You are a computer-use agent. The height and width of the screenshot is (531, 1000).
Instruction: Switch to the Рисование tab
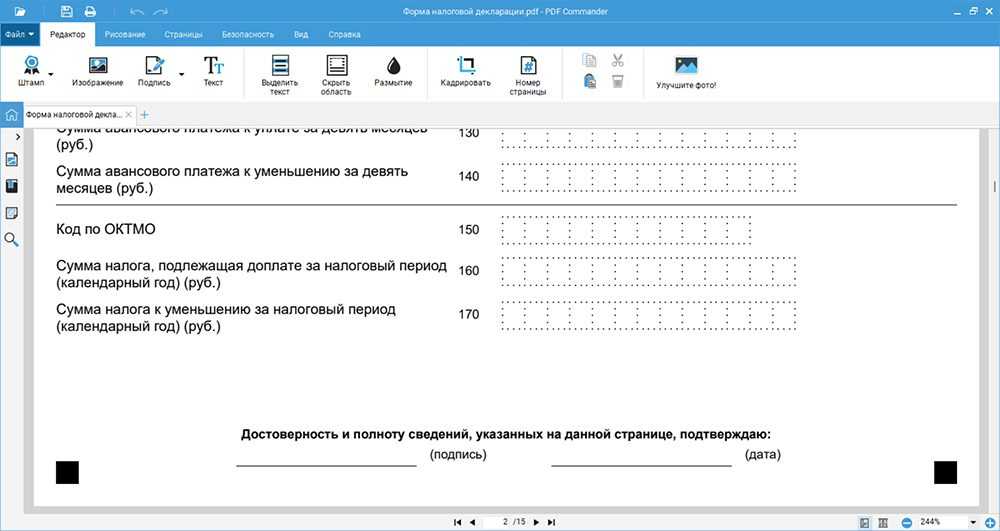click(125, 34)
